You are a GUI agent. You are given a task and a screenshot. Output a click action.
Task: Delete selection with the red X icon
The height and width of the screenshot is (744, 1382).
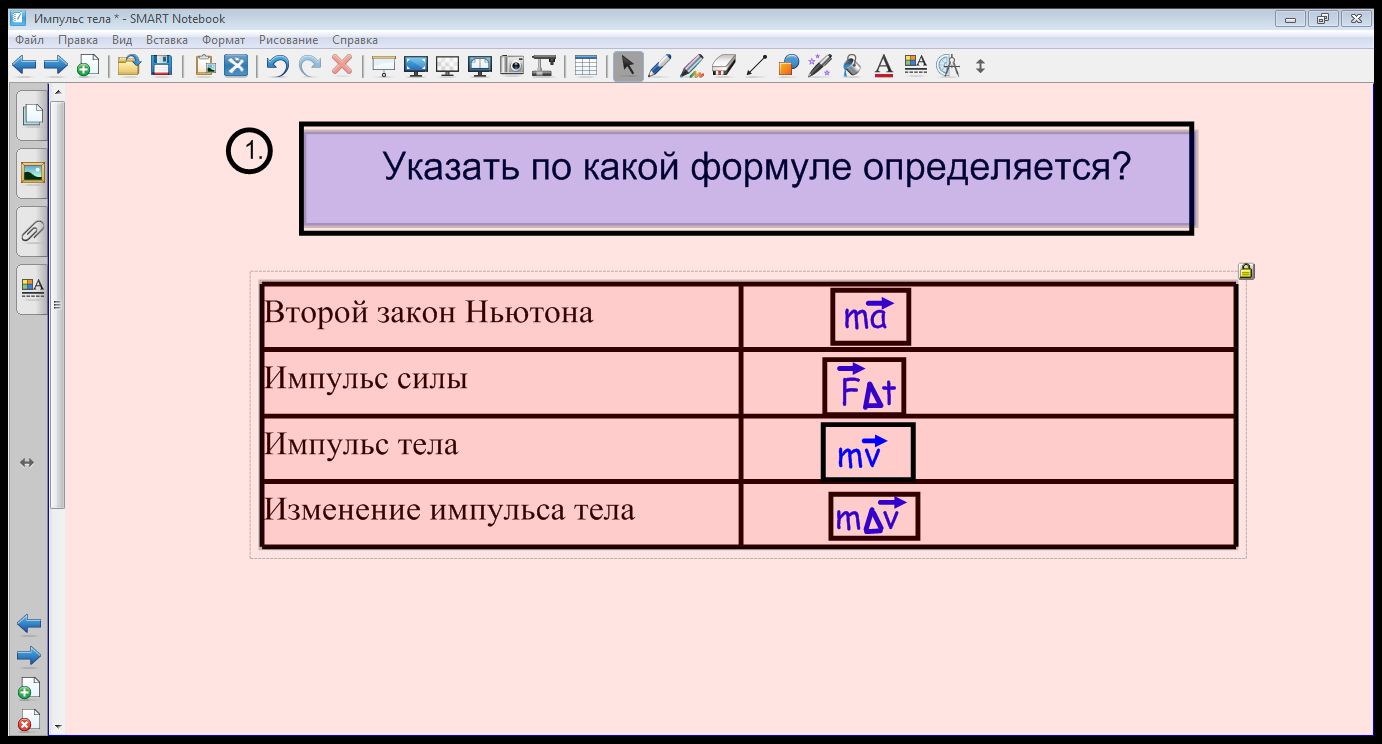coord(342,66)
